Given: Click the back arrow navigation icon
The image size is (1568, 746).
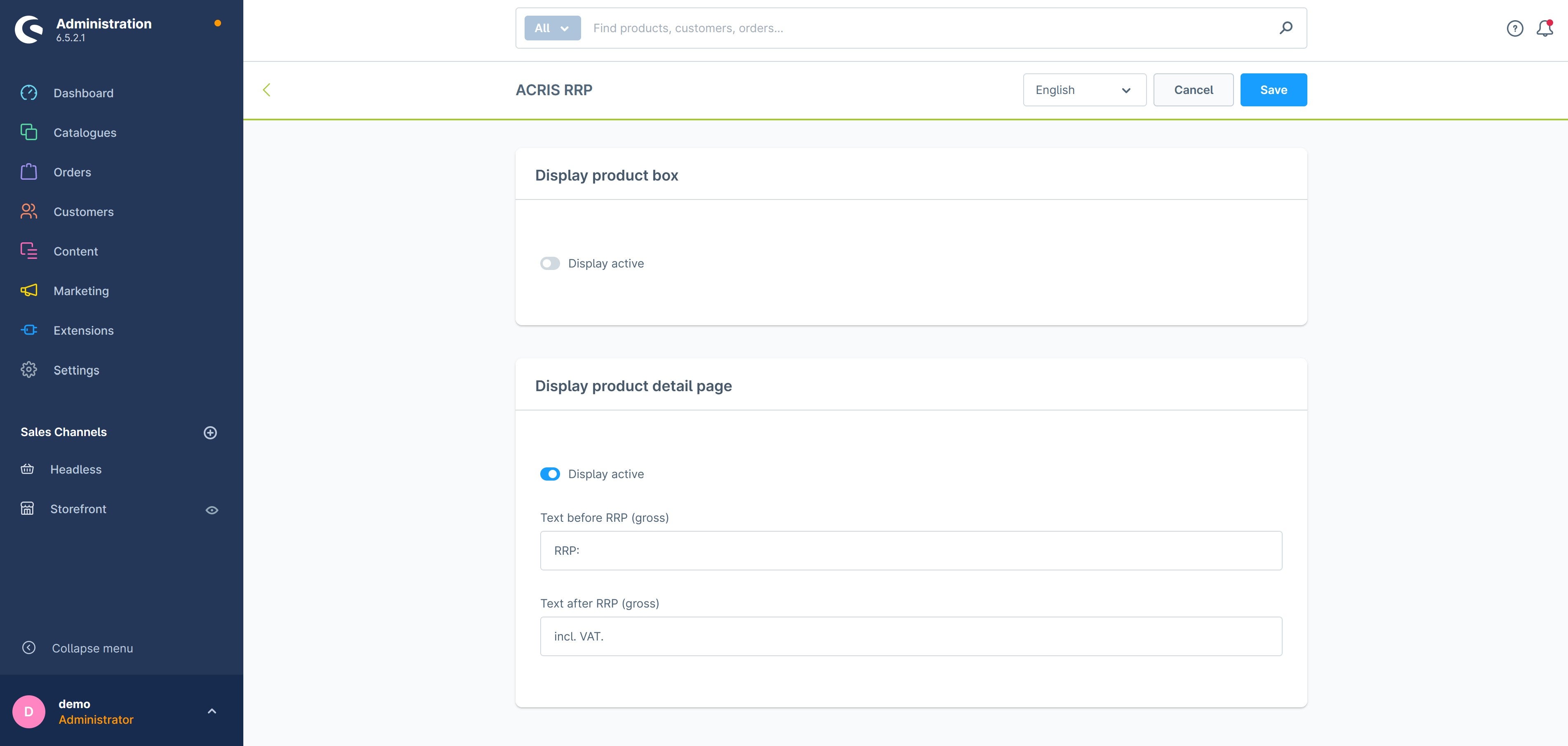Looking at the screenshot, I should pyautogui.click(x=266, y=90).
